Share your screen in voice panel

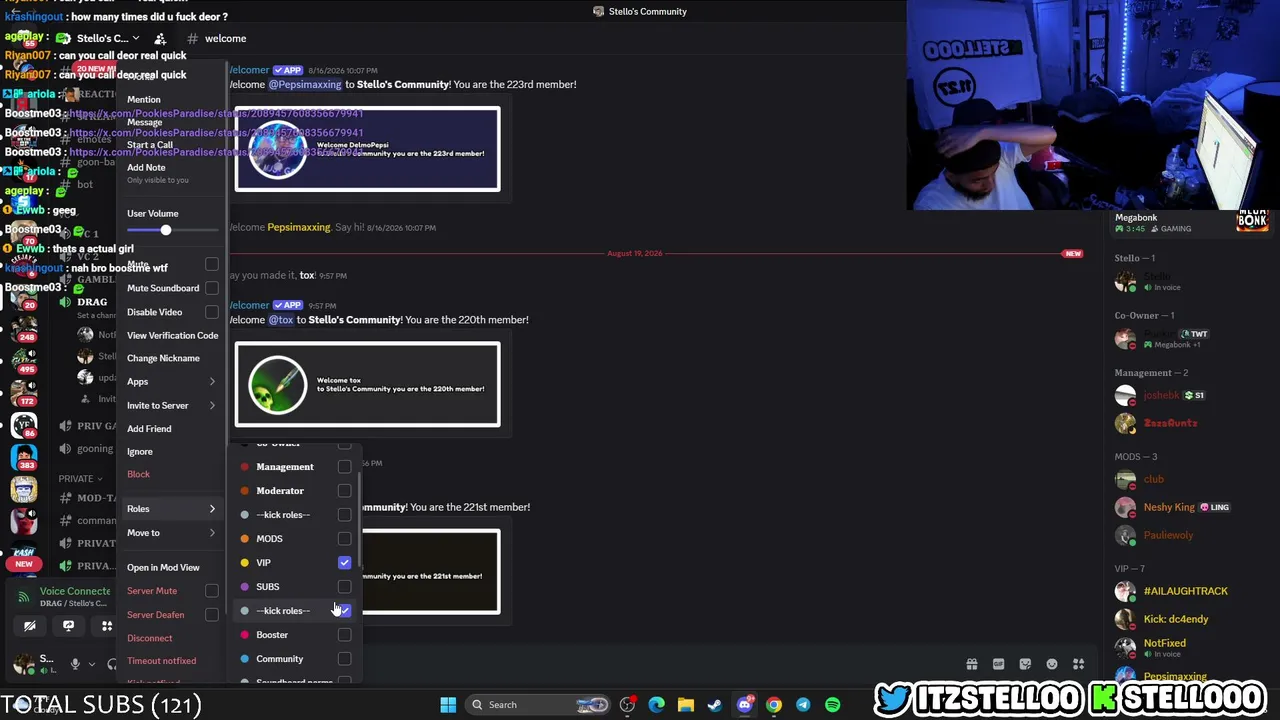(68, 626)
